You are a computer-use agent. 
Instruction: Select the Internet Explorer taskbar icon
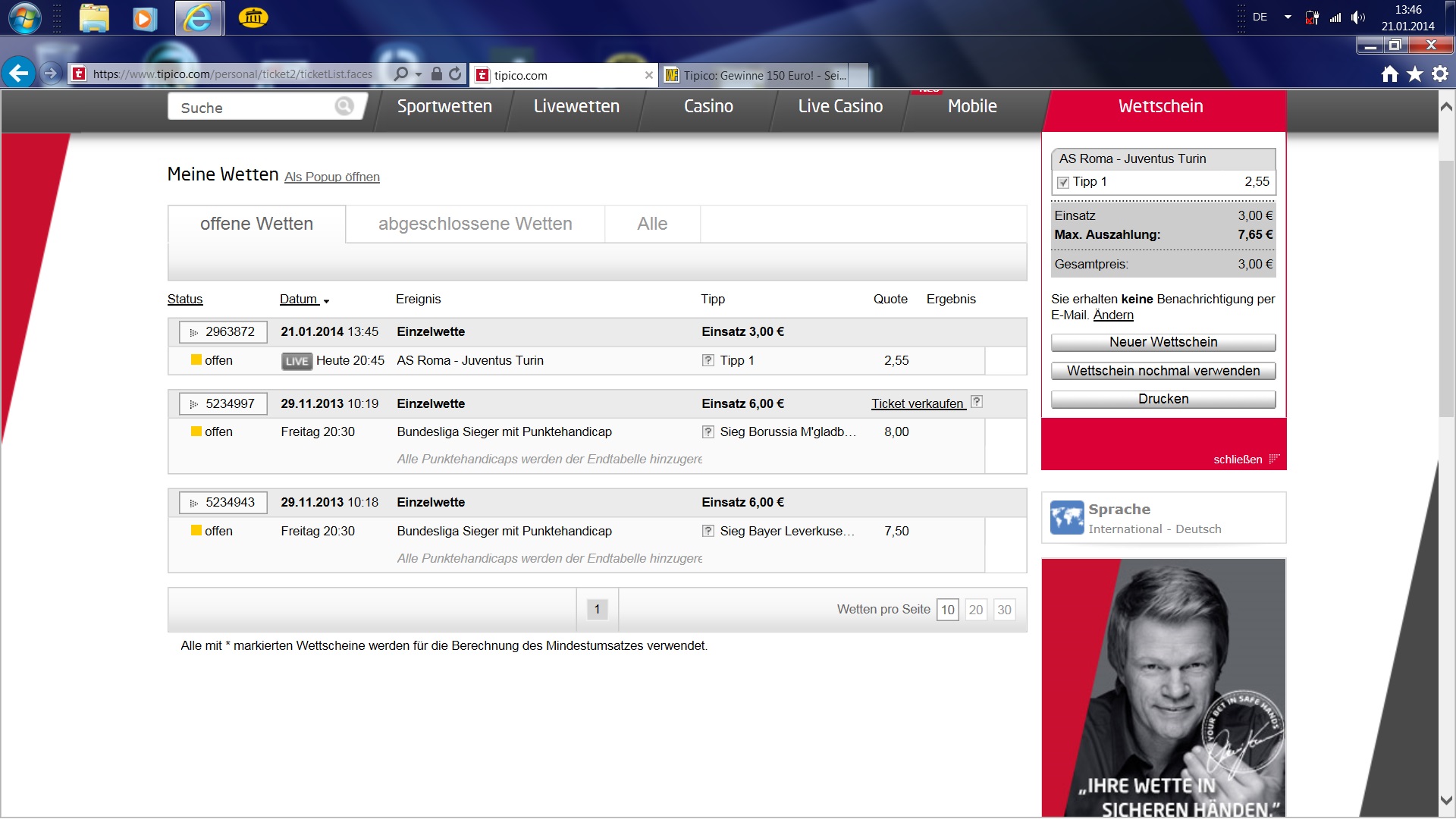[x=199, y=18]
